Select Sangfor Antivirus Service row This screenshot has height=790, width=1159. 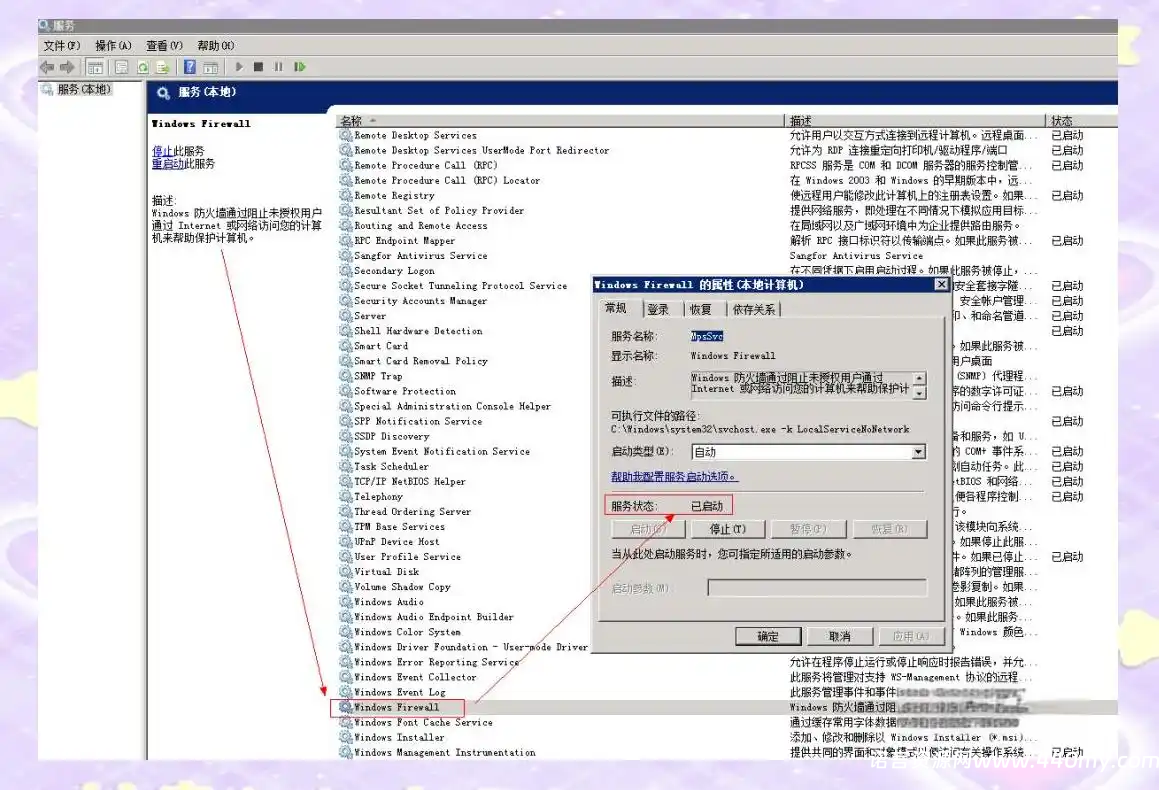coord(421,256)
